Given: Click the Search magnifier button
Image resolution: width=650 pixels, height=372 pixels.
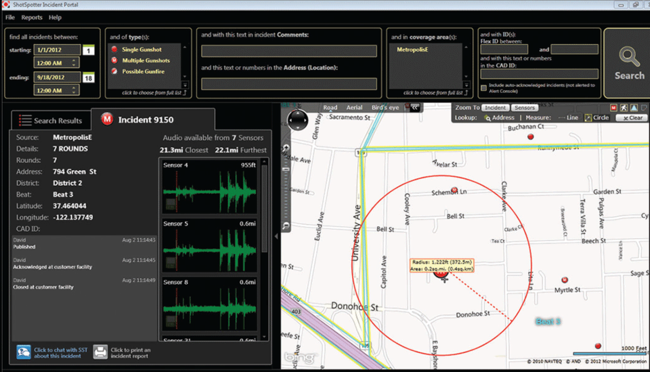Looking at the screenshot, I should pyautogui.click(x=629, y=63).
